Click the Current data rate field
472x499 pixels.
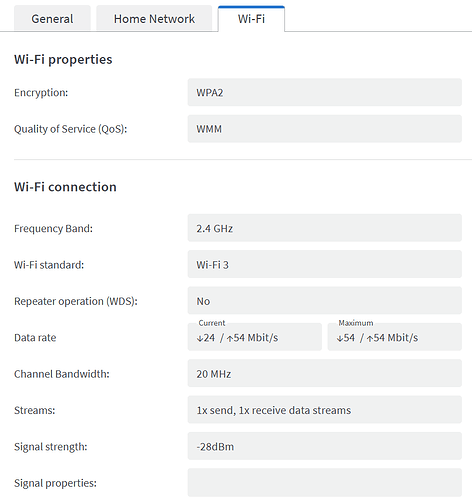pos(255,337)
